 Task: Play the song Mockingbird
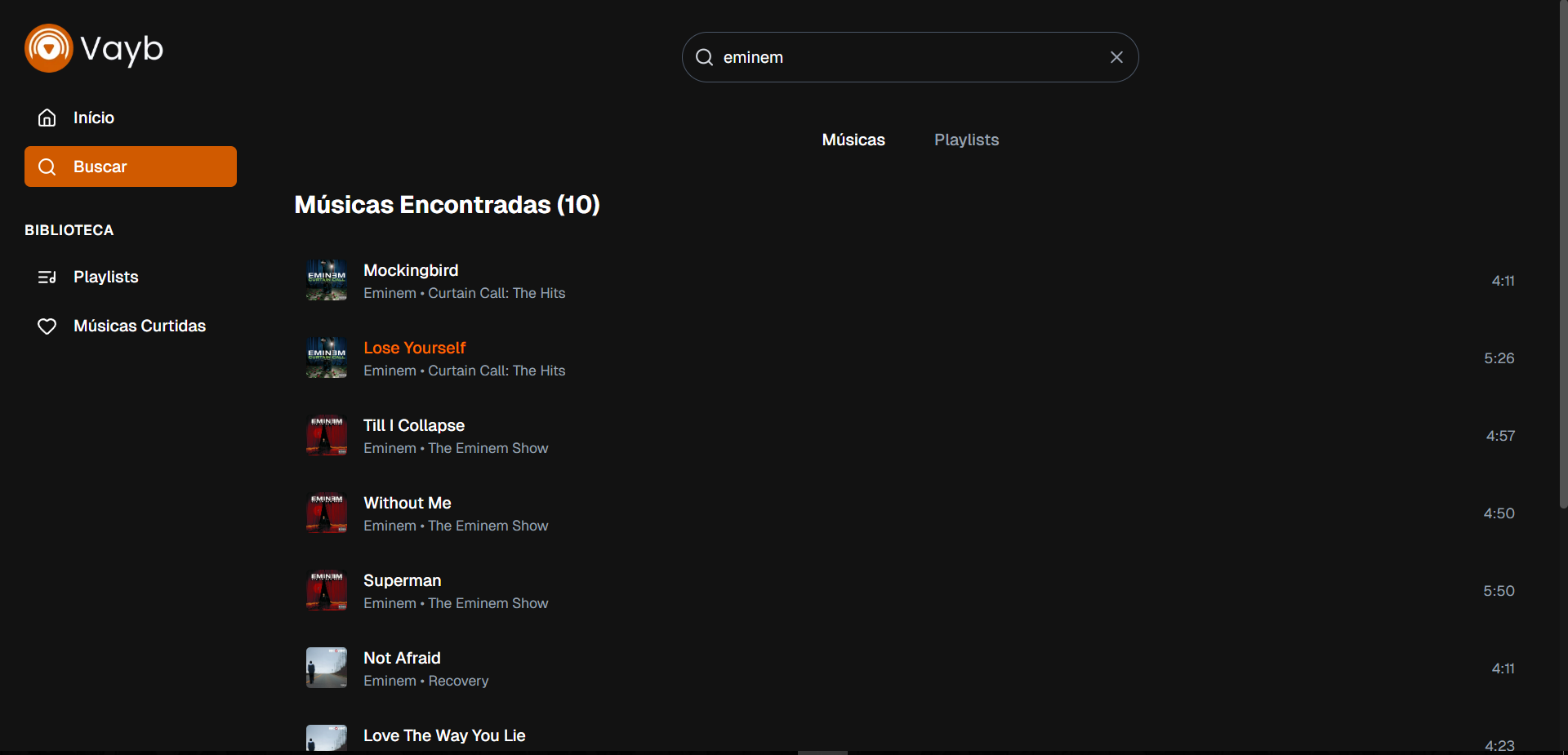coord(411,270)
